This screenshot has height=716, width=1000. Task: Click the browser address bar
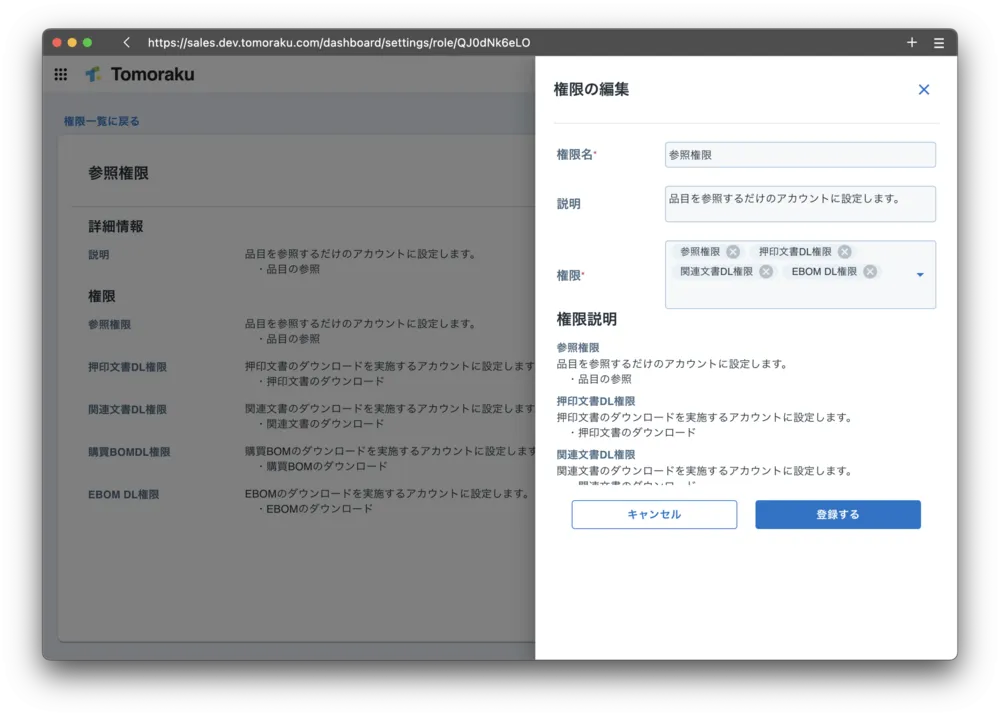coord(400,42)
